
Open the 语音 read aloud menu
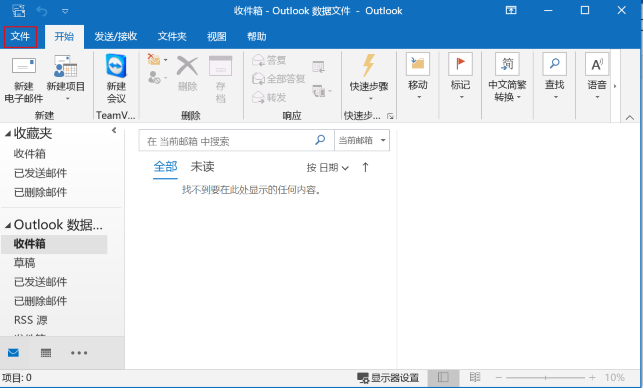point(597,77)
